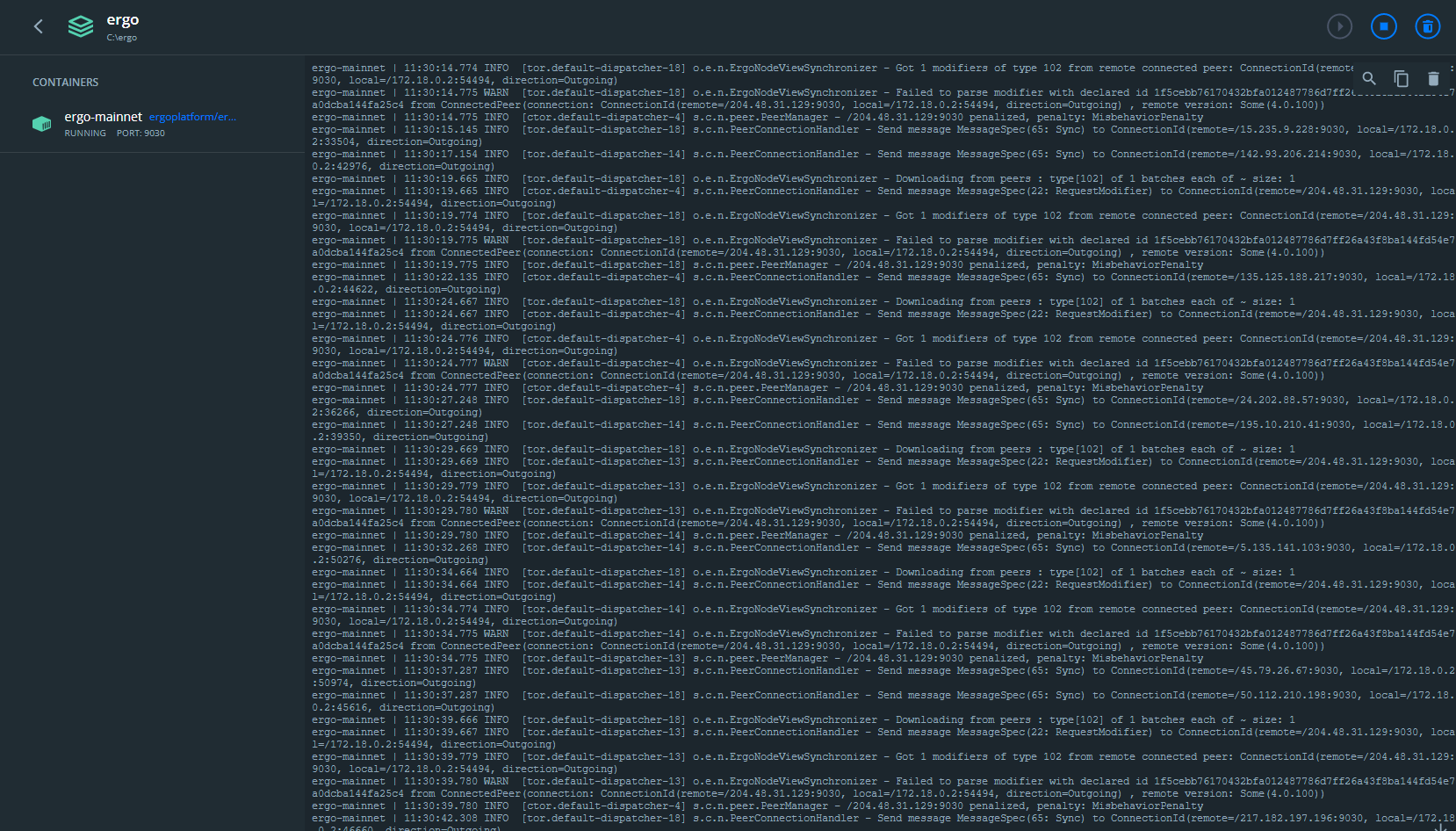Click the ergo stack title

point(123,20)
